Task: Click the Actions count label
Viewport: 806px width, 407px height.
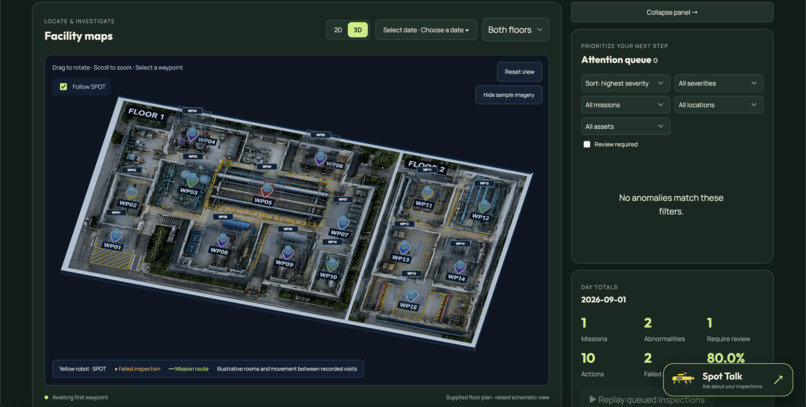Action: click(593, 374)
